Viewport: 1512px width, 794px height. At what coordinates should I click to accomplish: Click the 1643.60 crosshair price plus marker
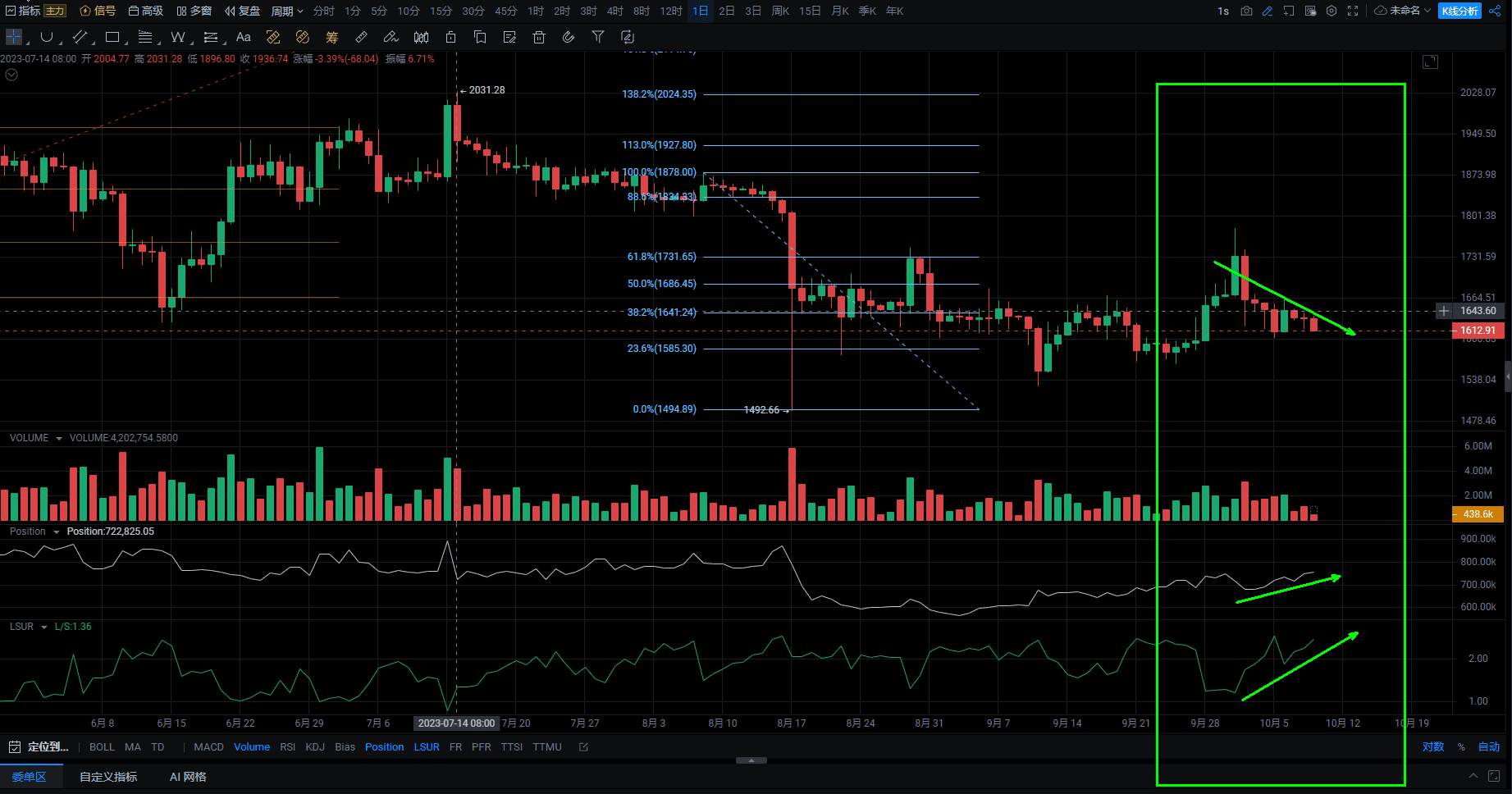click(1444, 311)
